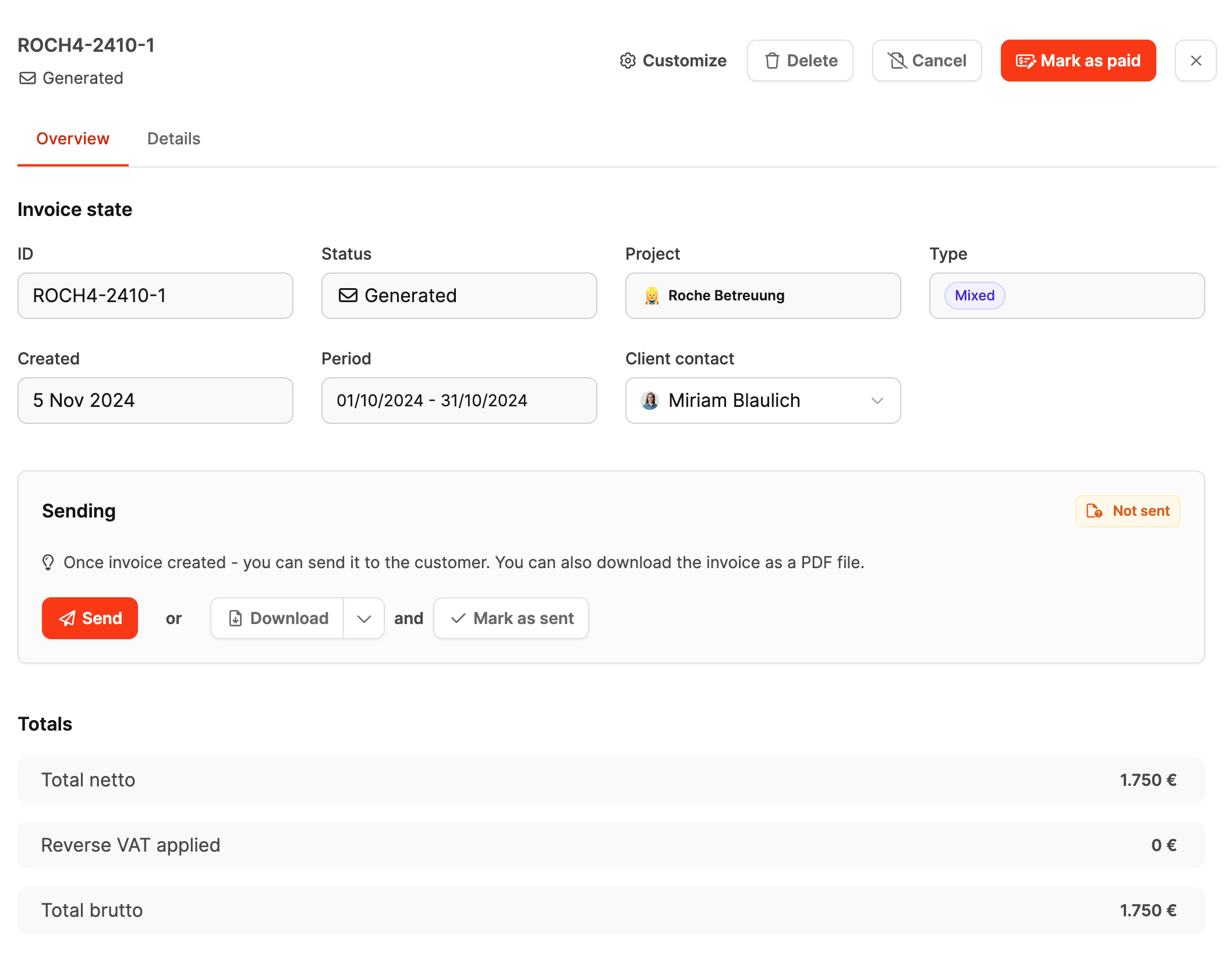Switch to the Details tab
This screenshot has width=1232, height=964.
click(x=174, y=139)
